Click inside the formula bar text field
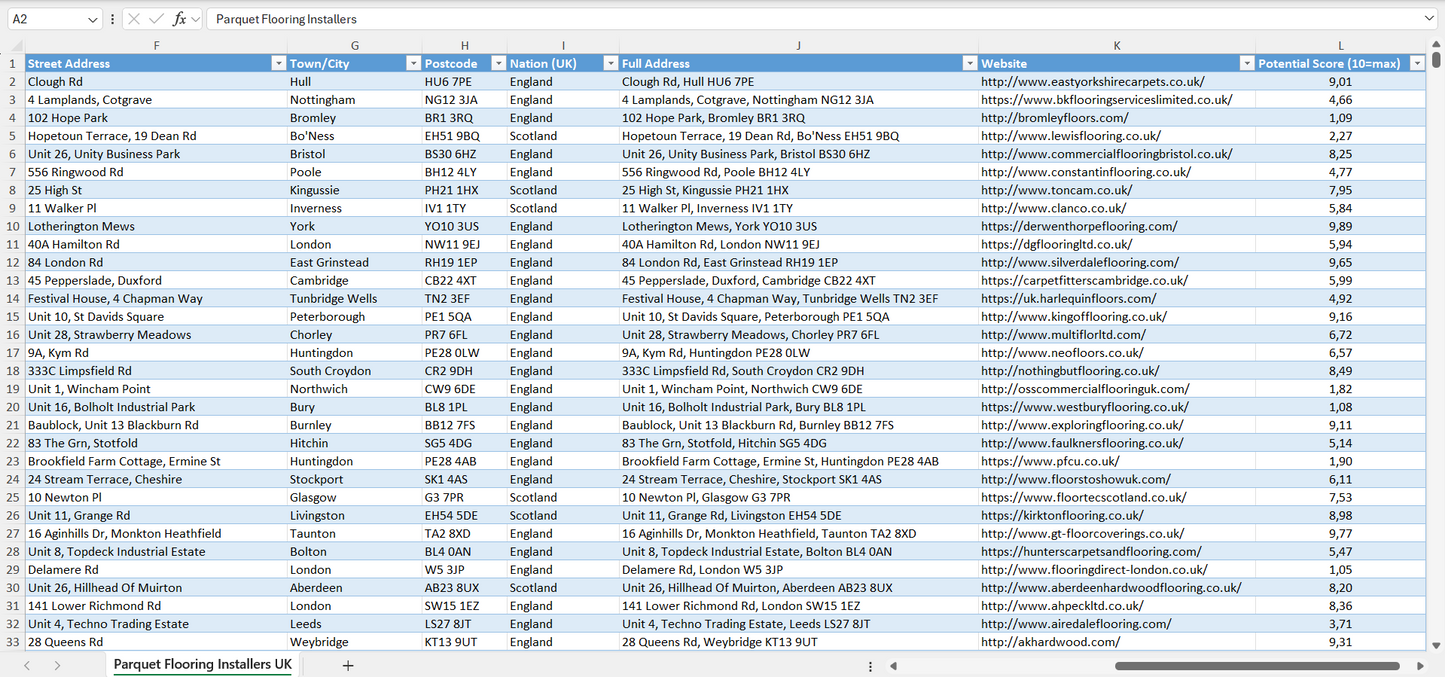1445x677 pixels. (x=800, y=19)
